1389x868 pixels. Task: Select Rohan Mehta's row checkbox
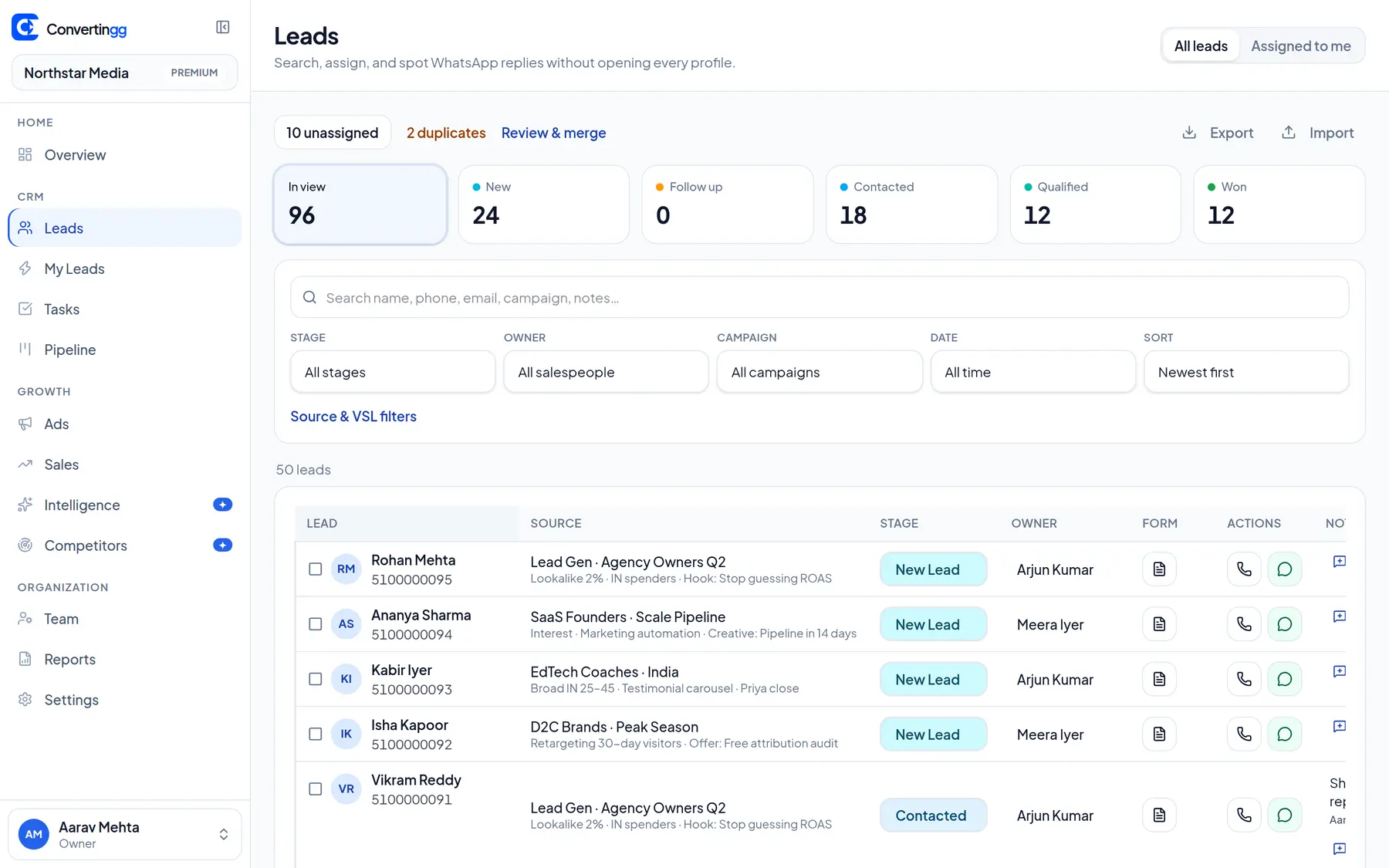tap(315, 569)
